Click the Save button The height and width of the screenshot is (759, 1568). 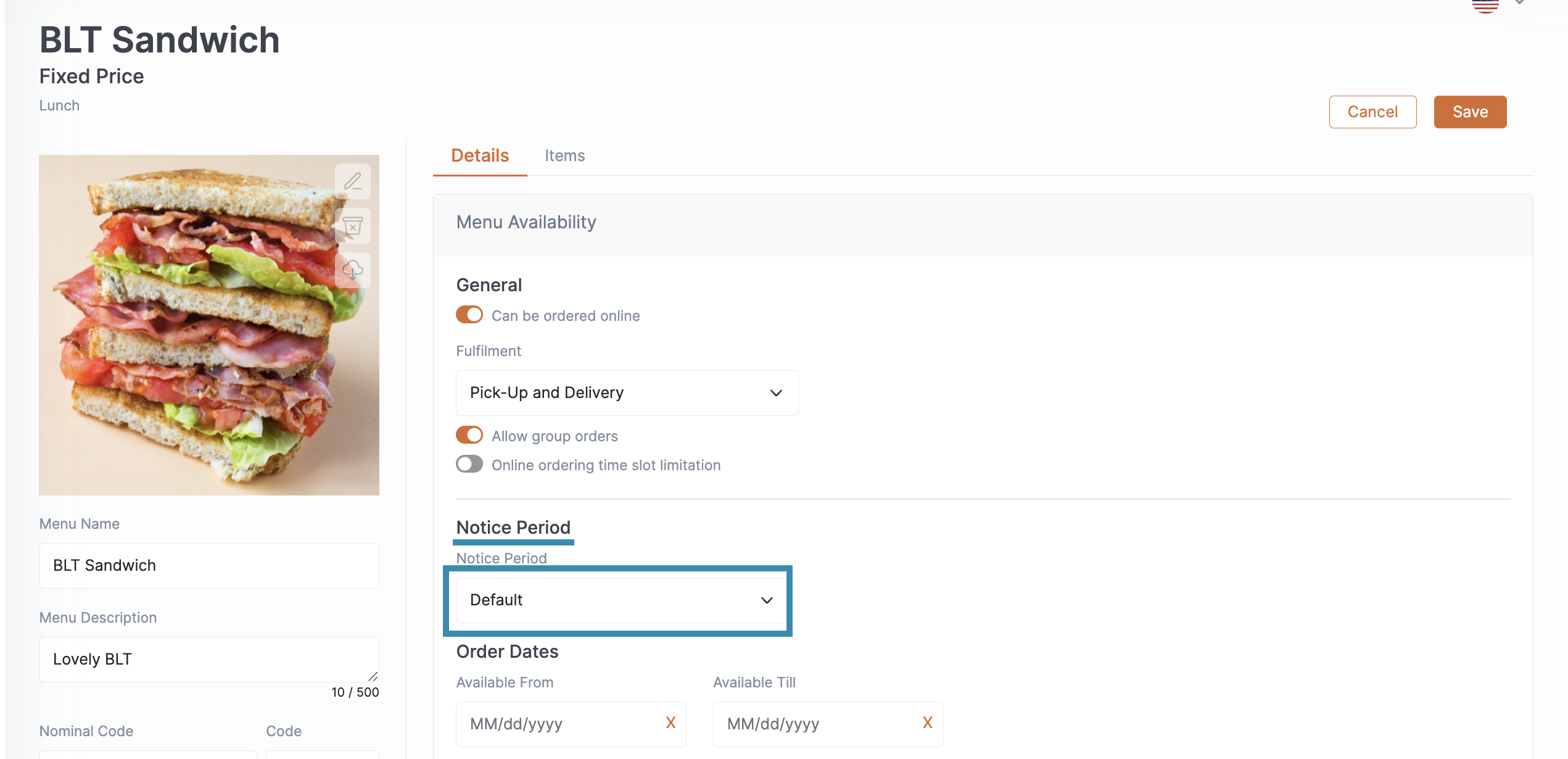1470,112
